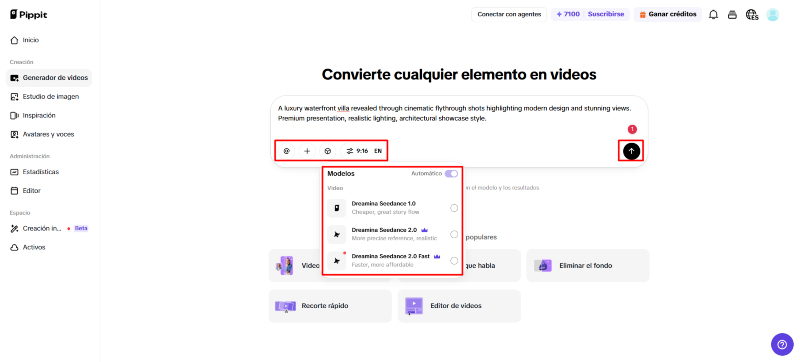Click the black arrow send button

coord(631,151)
